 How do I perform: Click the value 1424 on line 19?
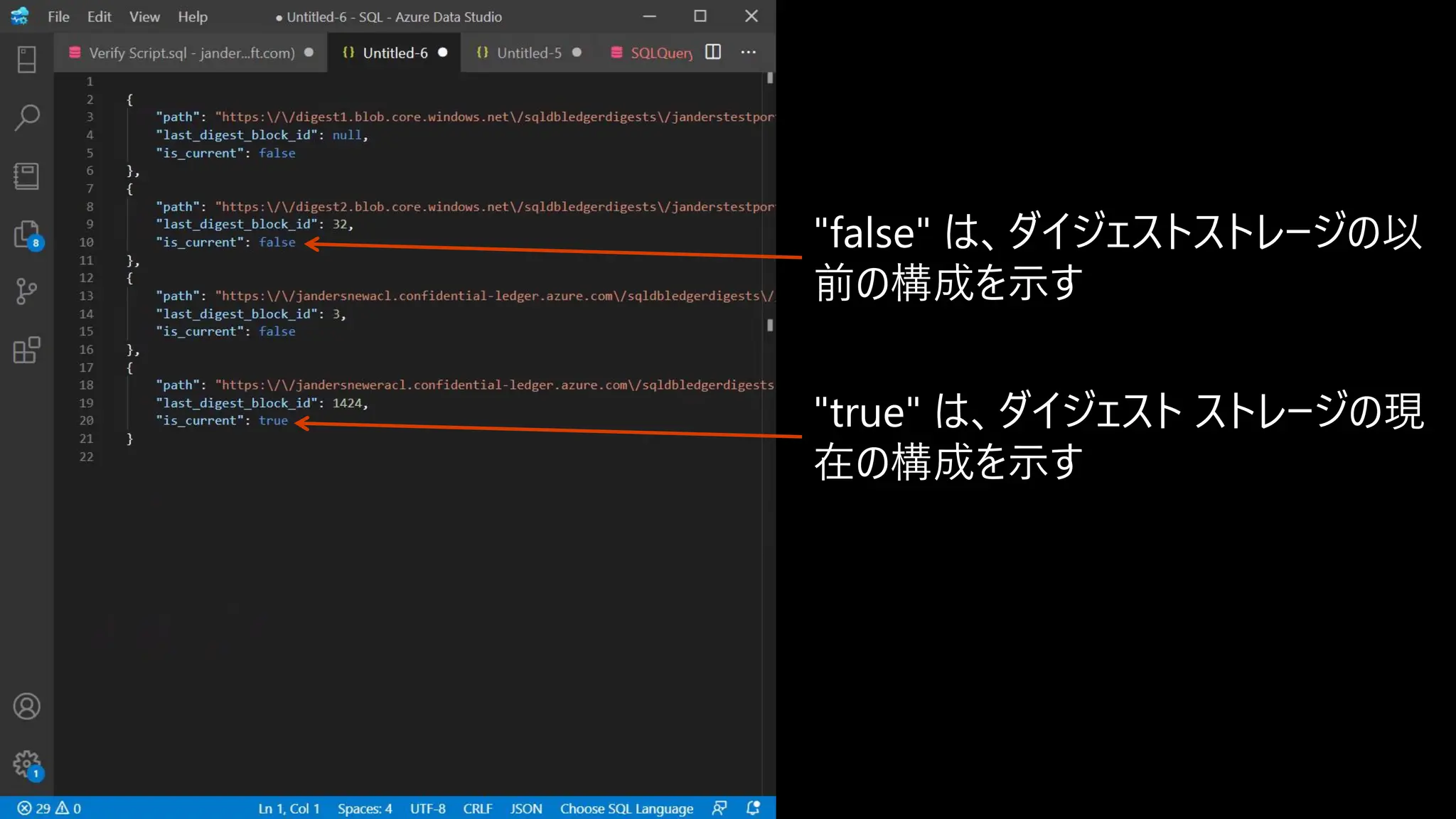point(347,403)
